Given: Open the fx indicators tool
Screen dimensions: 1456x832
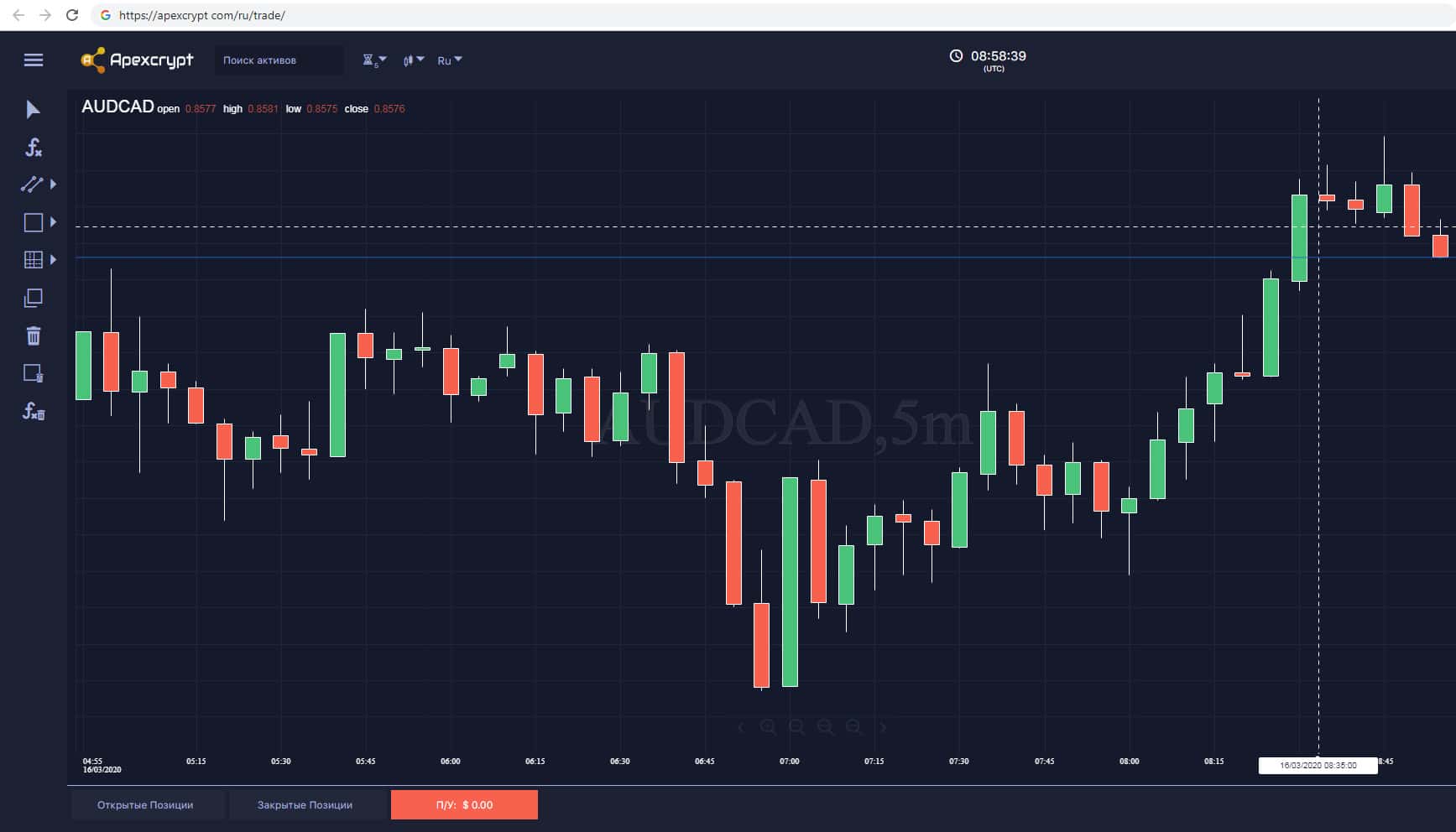Looking at the screenshot, I should click(33, 148).
